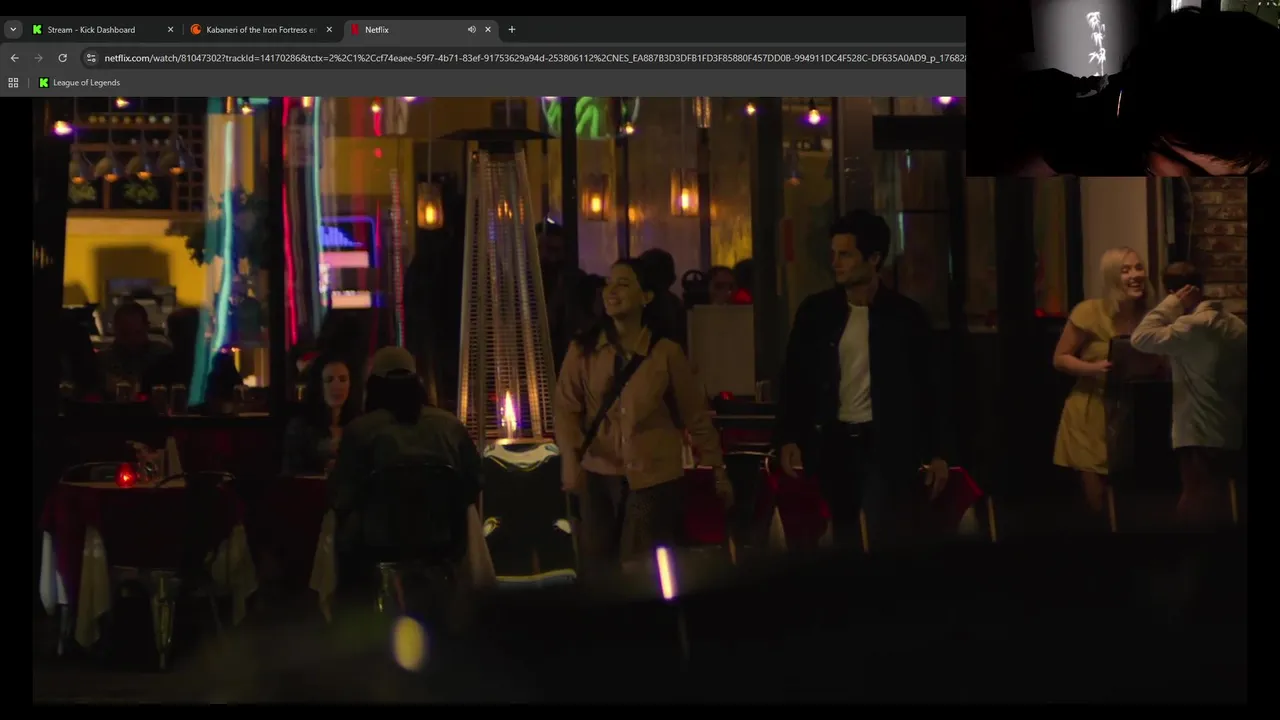This screenshot has height=720, width=1280.
Task: Close the Netflix tab
Action: (x=488, y=30)
